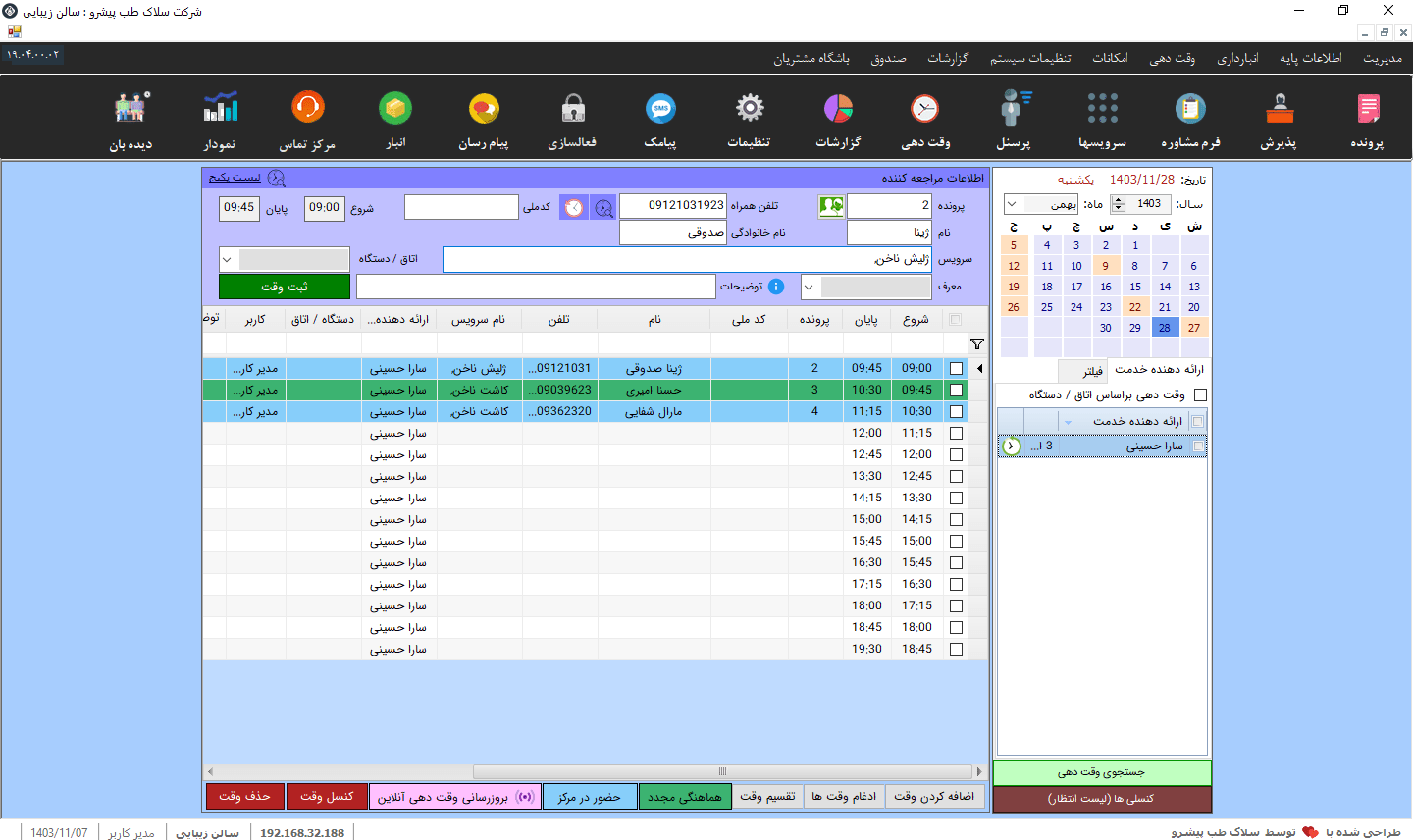
Task: Check the 12:00 slot checkbox
Action: click(957, 455)
